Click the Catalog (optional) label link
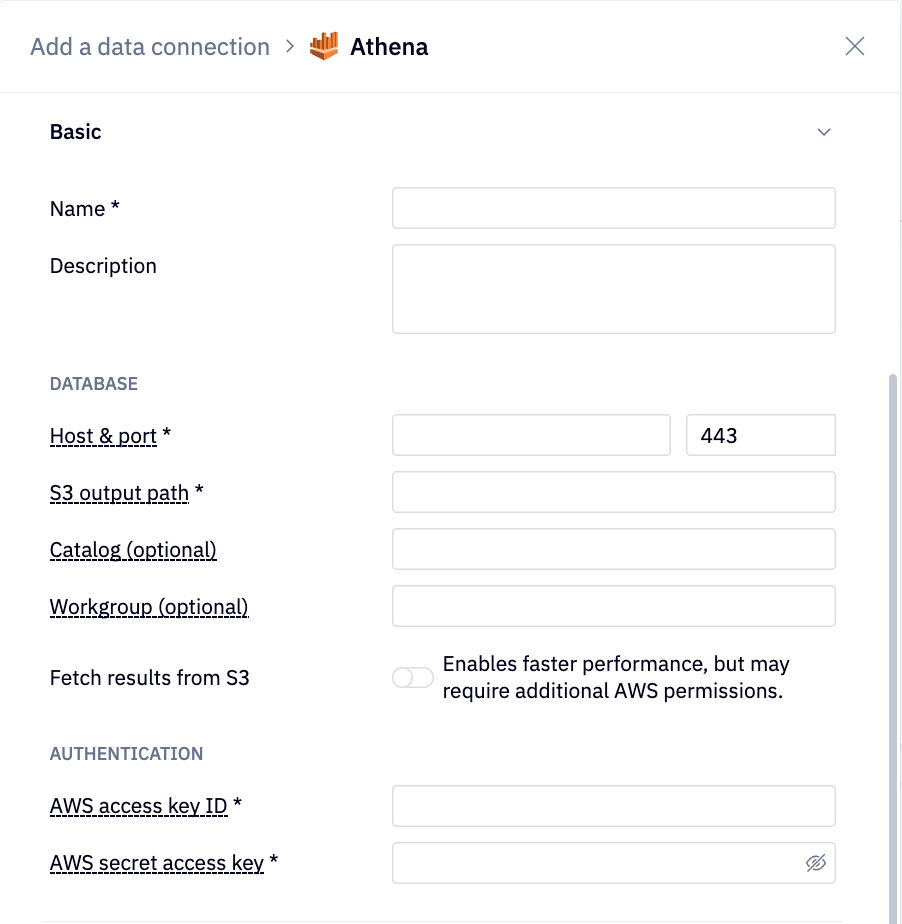The height and width of the screenshot is (924, 902). 133,549
